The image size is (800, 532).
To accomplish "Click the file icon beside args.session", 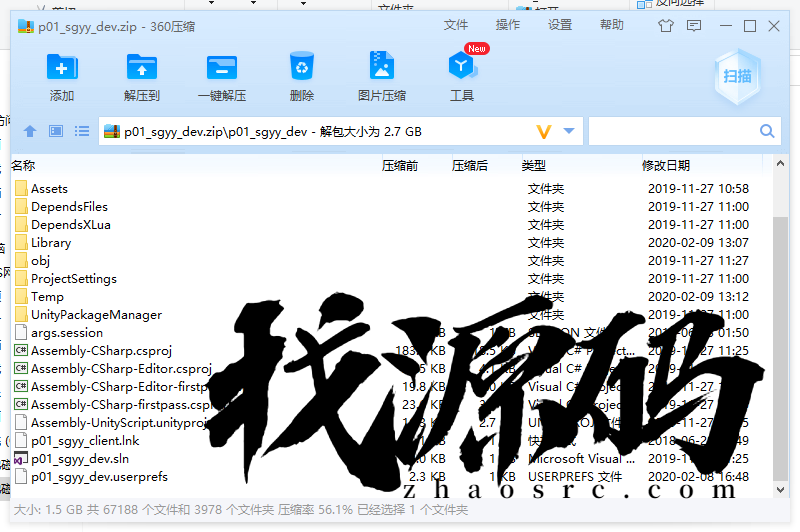I will pyautogui.click(x=21, y=333).
